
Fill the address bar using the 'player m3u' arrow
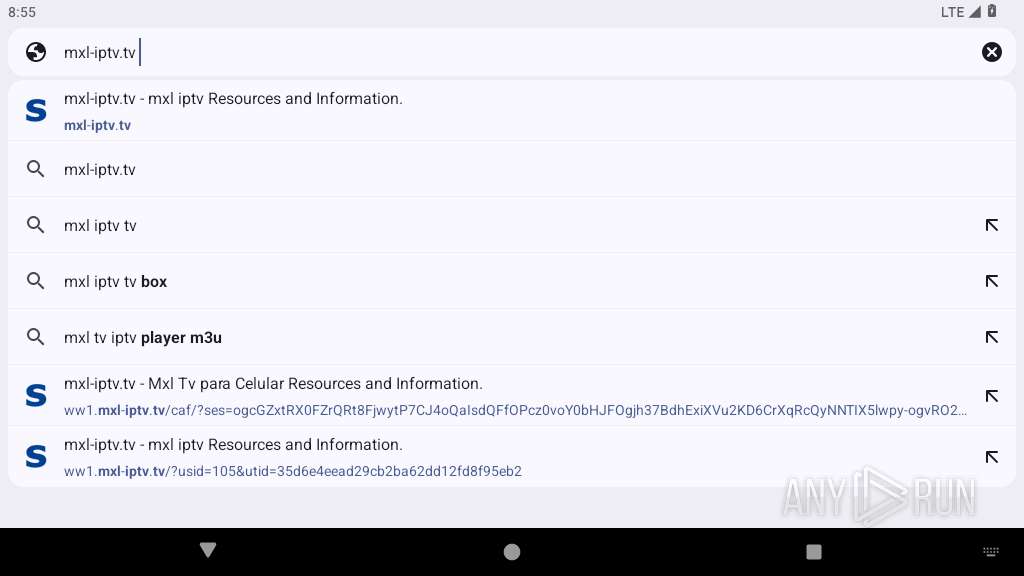coord(991,338)
